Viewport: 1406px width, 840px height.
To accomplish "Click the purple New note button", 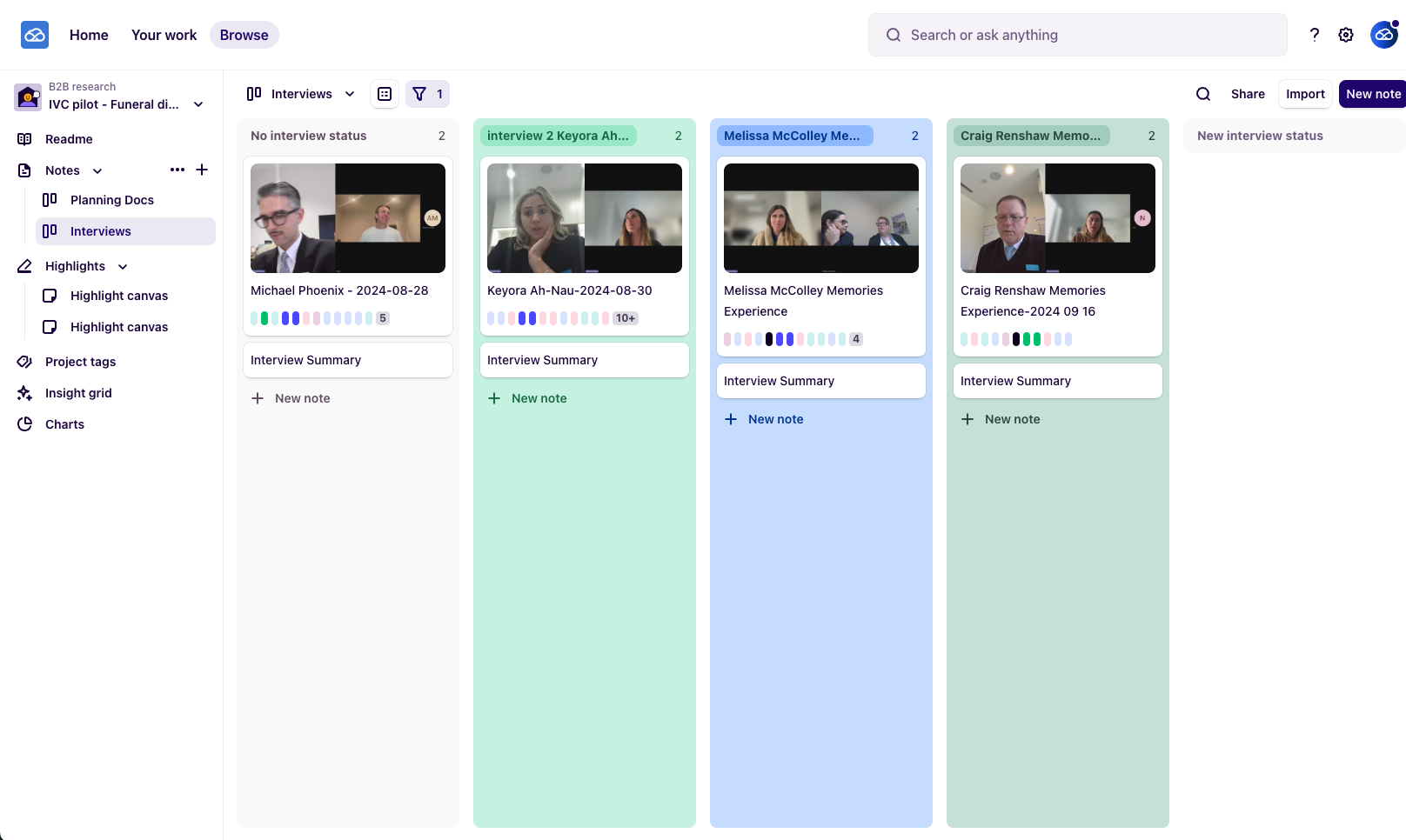I will coord(1372,94).
